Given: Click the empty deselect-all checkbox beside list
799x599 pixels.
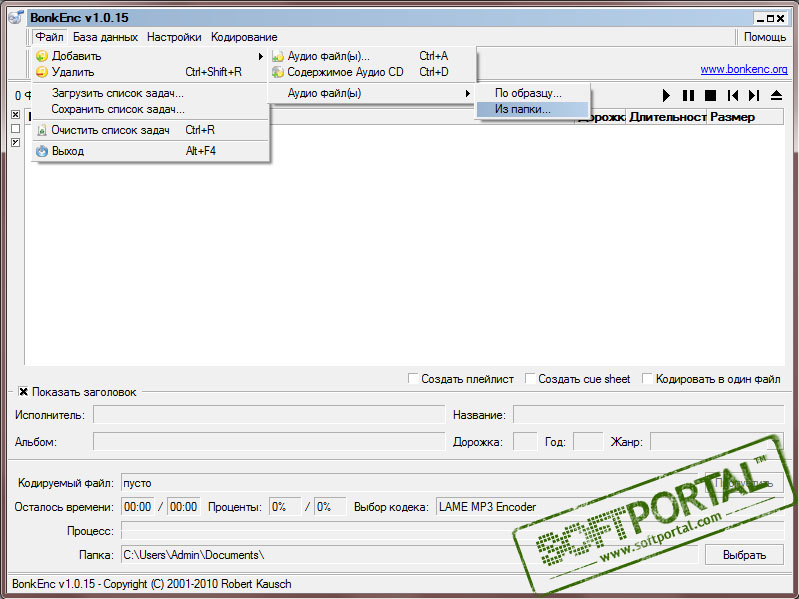Looking at the screenshot, I should pyautogui.click(x=15, y=128).
